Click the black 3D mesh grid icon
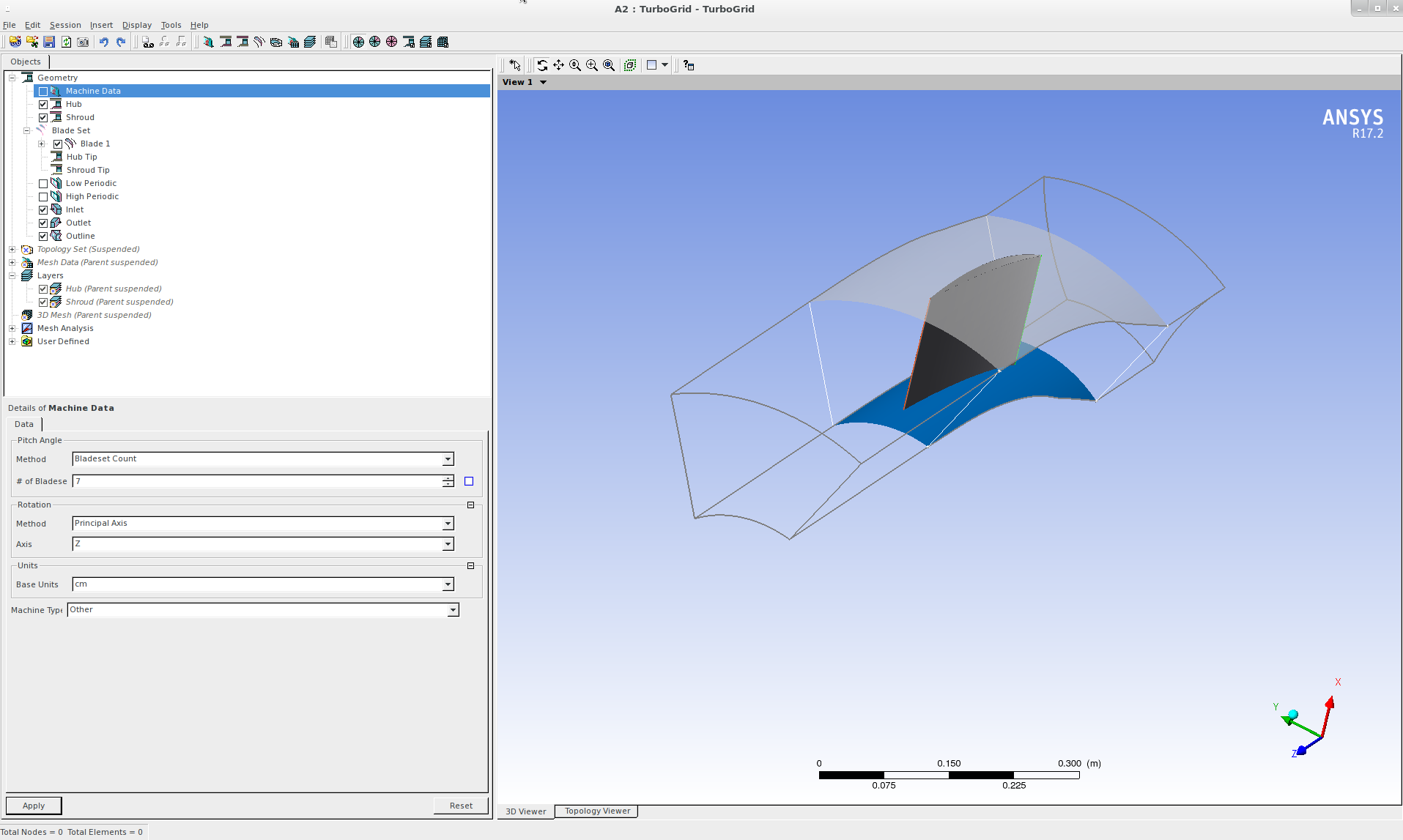This screenshot has width=1403, height=840. pos(443,42)
